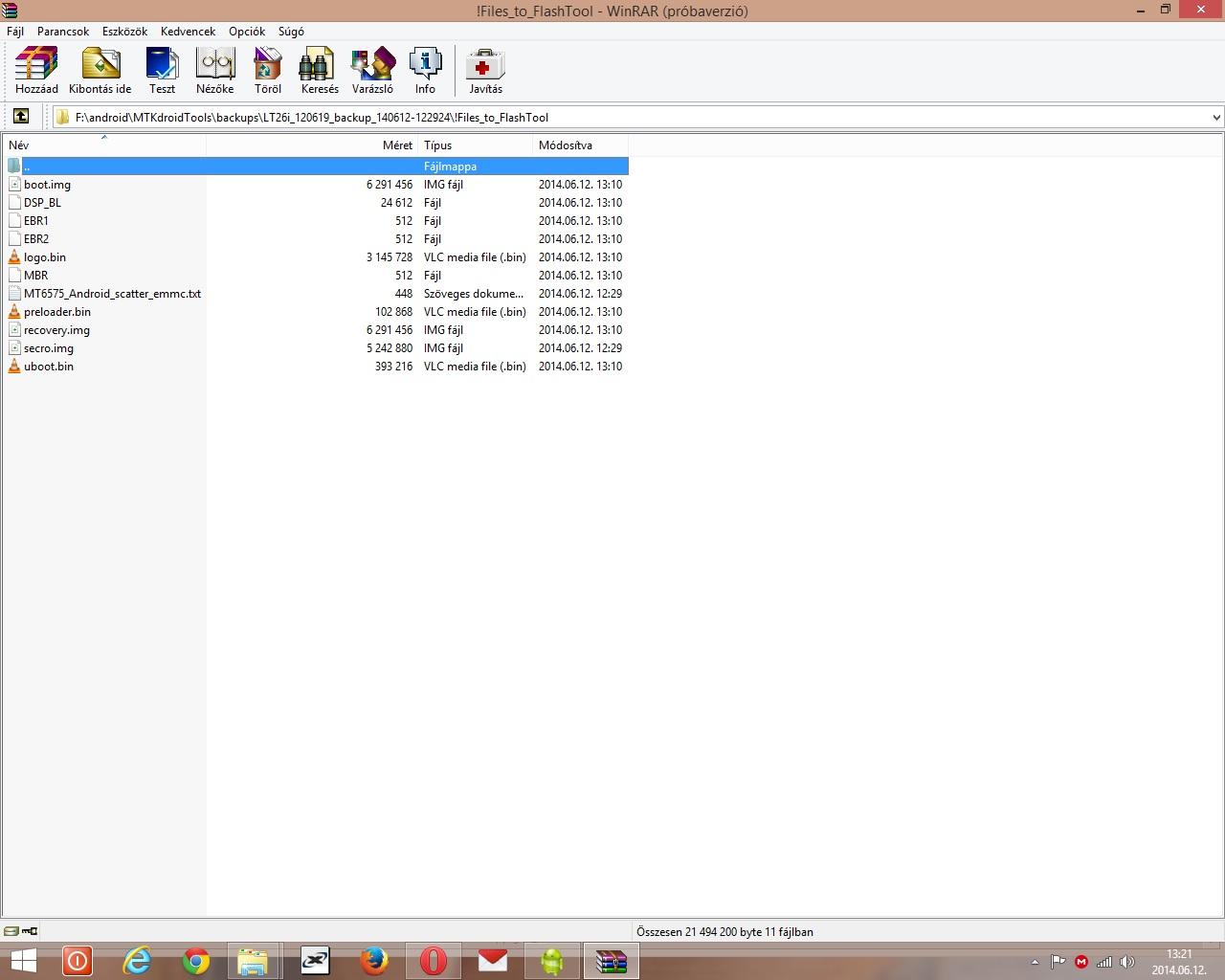Image resolution: width=1225 pixels, height=980 pixels.
Task: Click size 6 291 456 of boot.img
Action: coord(389,184)
